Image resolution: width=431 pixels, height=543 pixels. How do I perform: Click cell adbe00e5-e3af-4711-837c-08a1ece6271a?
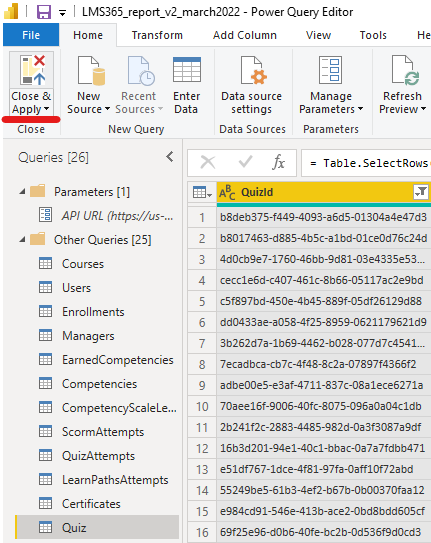pyautogui.click(x=324, y=385)
